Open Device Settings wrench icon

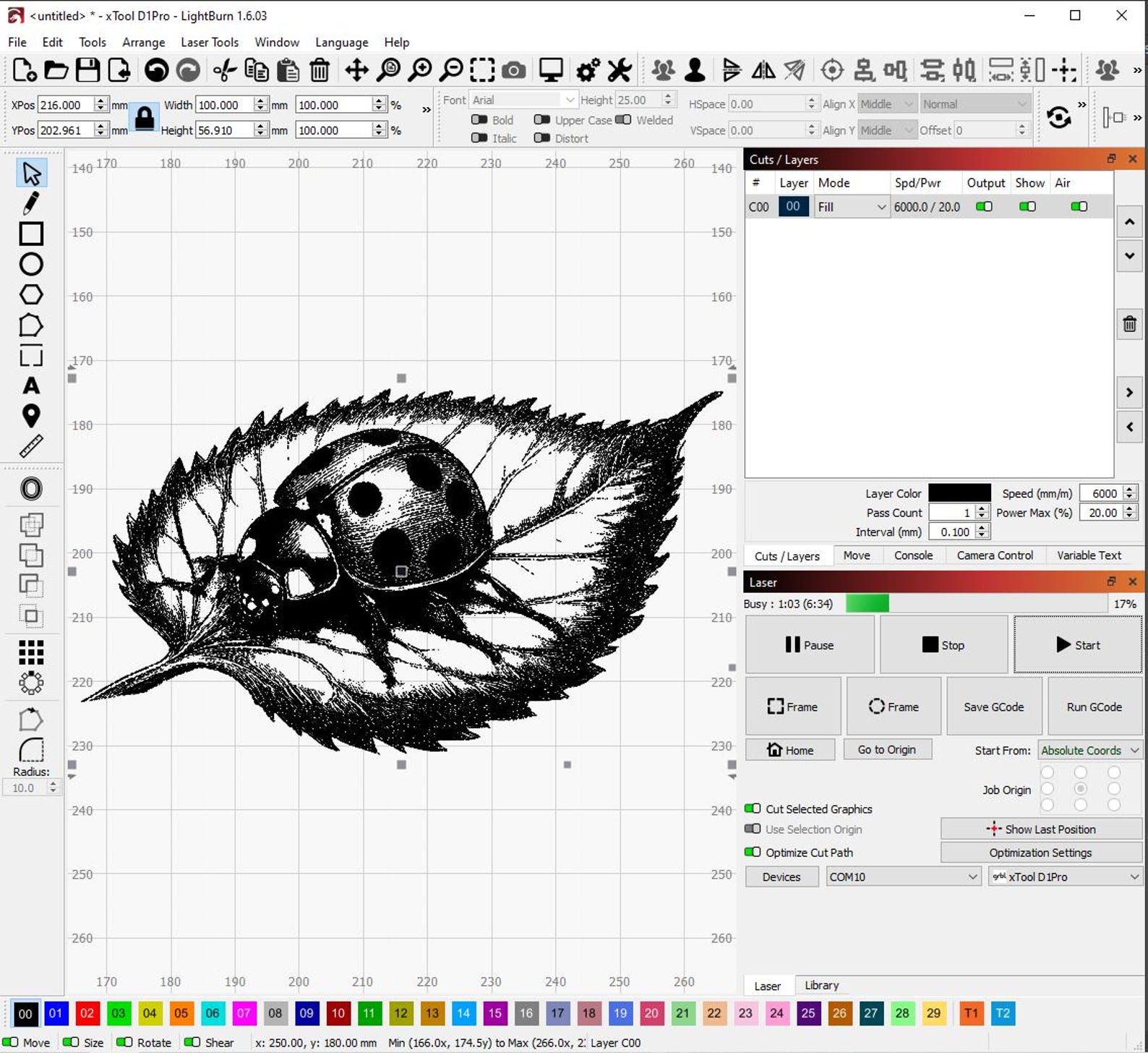620,70
